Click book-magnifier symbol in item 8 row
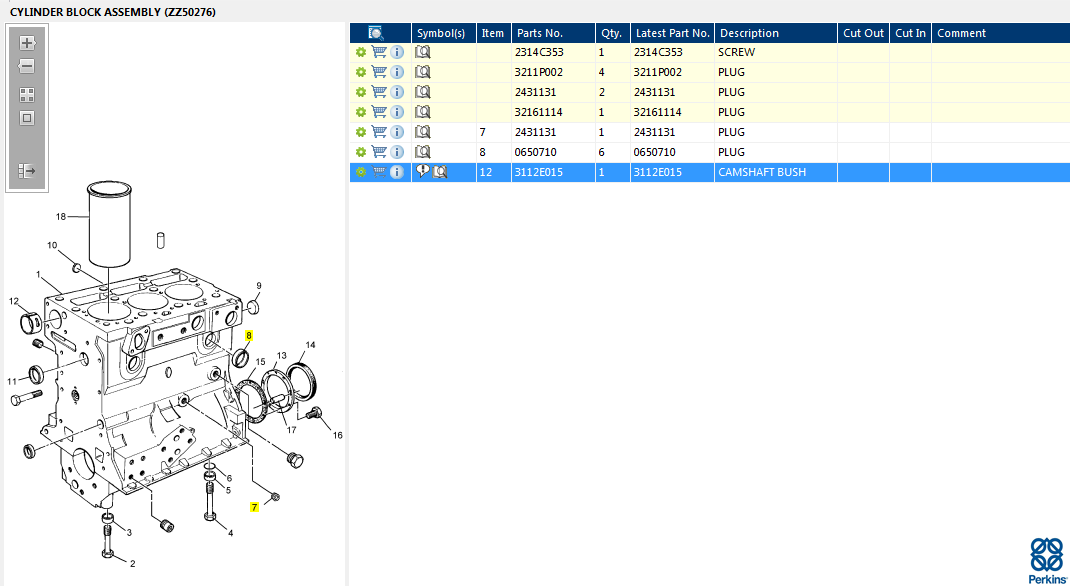Viewport: 1070px width, 586px height. (423, 151)
